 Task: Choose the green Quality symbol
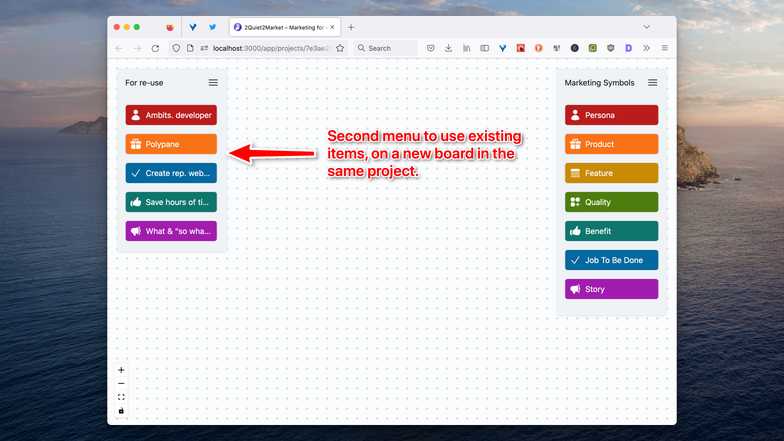click(611, 202)
